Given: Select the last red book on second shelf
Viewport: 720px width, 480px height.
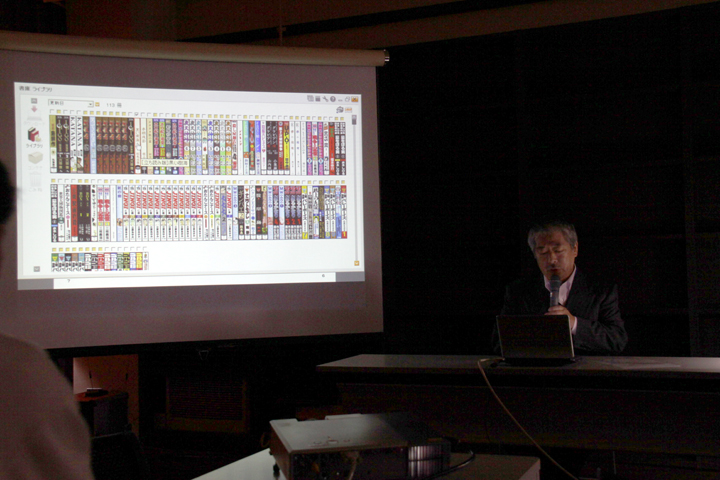Looking at the screenshot, I should pyautogui.click(x=343, y=212).
